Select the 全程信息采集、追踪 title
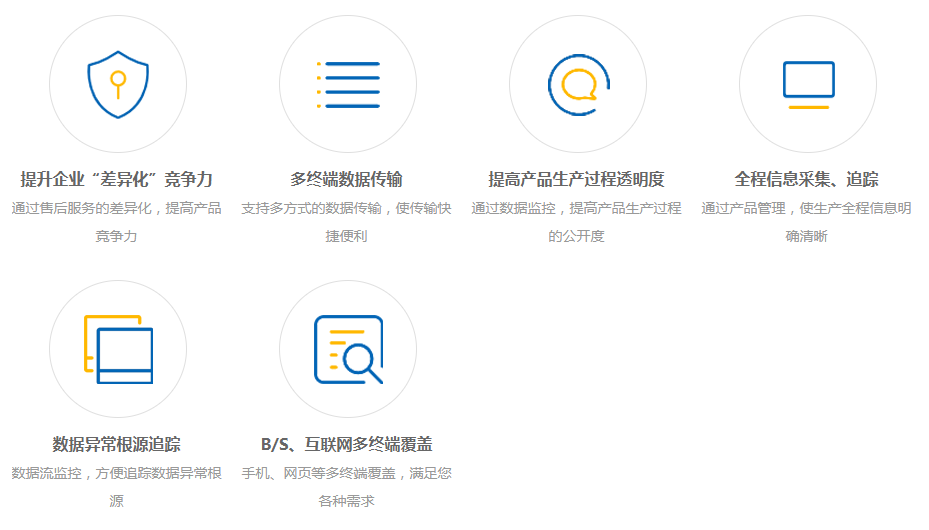 [807, 180]
